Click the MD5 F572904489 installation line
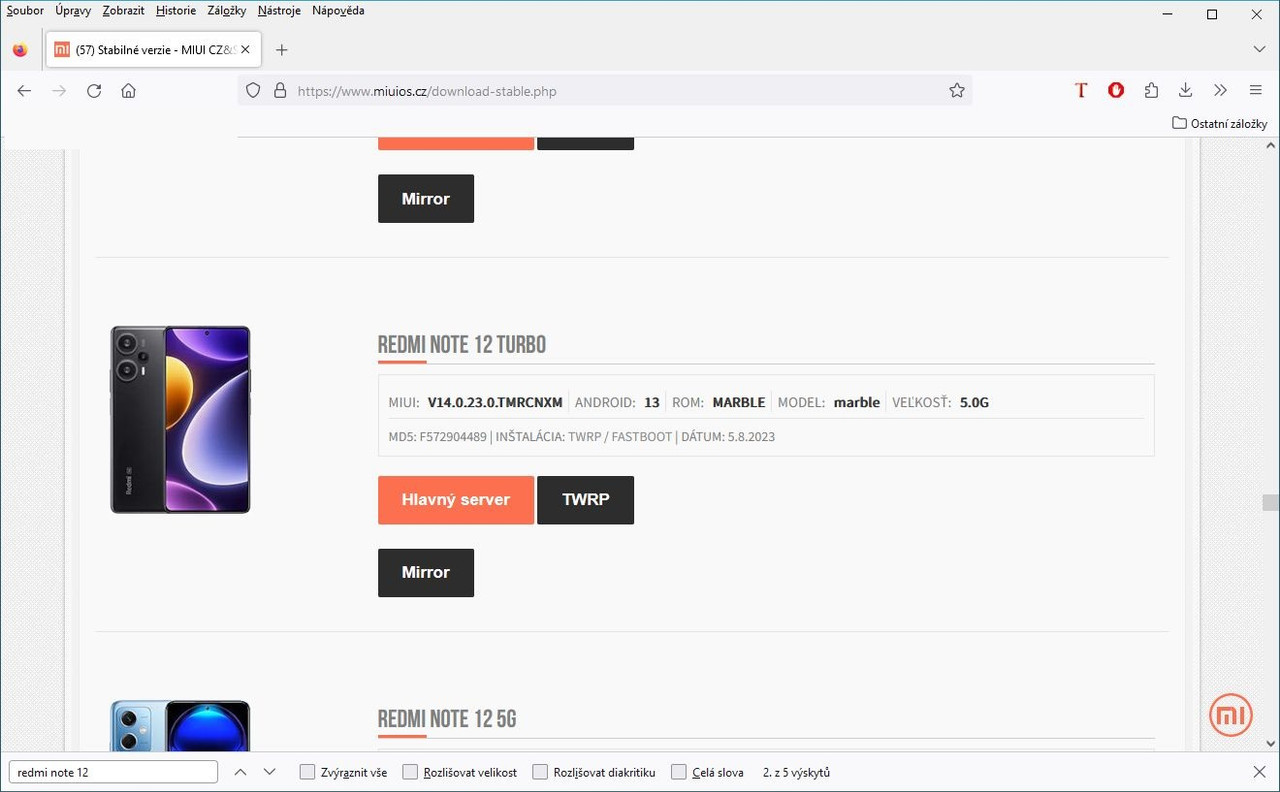The image size is (1280, 792). click(582, 437)
